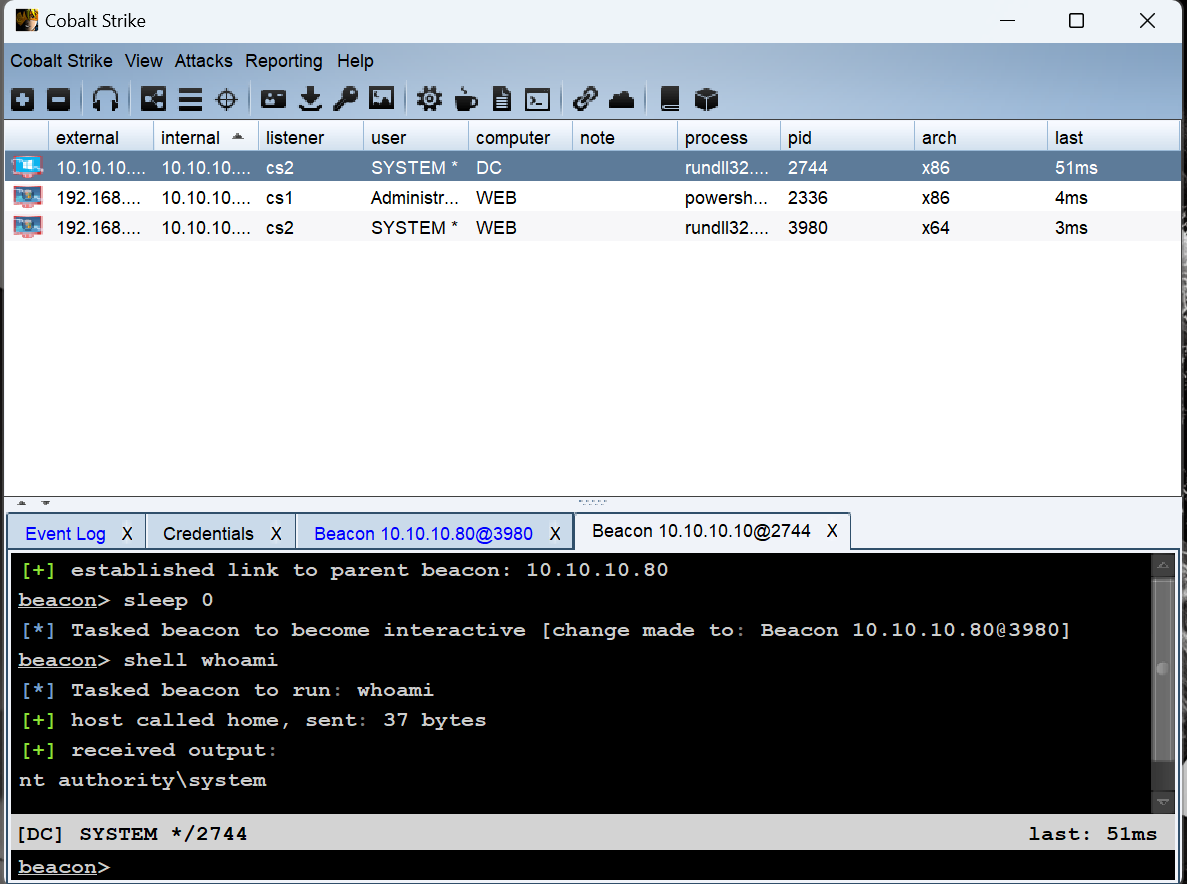Viewport: 1187px width, 884px height.
Task: Click the cloud manage web server icon
Action: click(622, 99)
